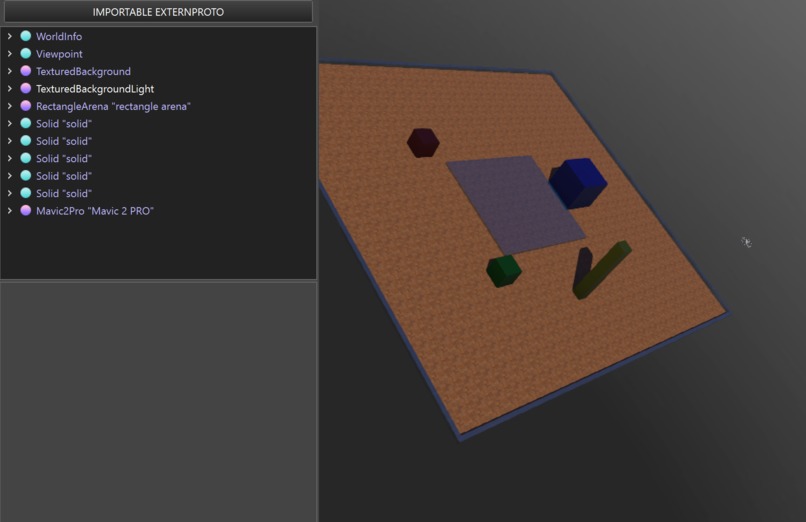Click the purple PROTO icon beside Mavic2Pro
The image size is (806, 522).
[26, 211]
